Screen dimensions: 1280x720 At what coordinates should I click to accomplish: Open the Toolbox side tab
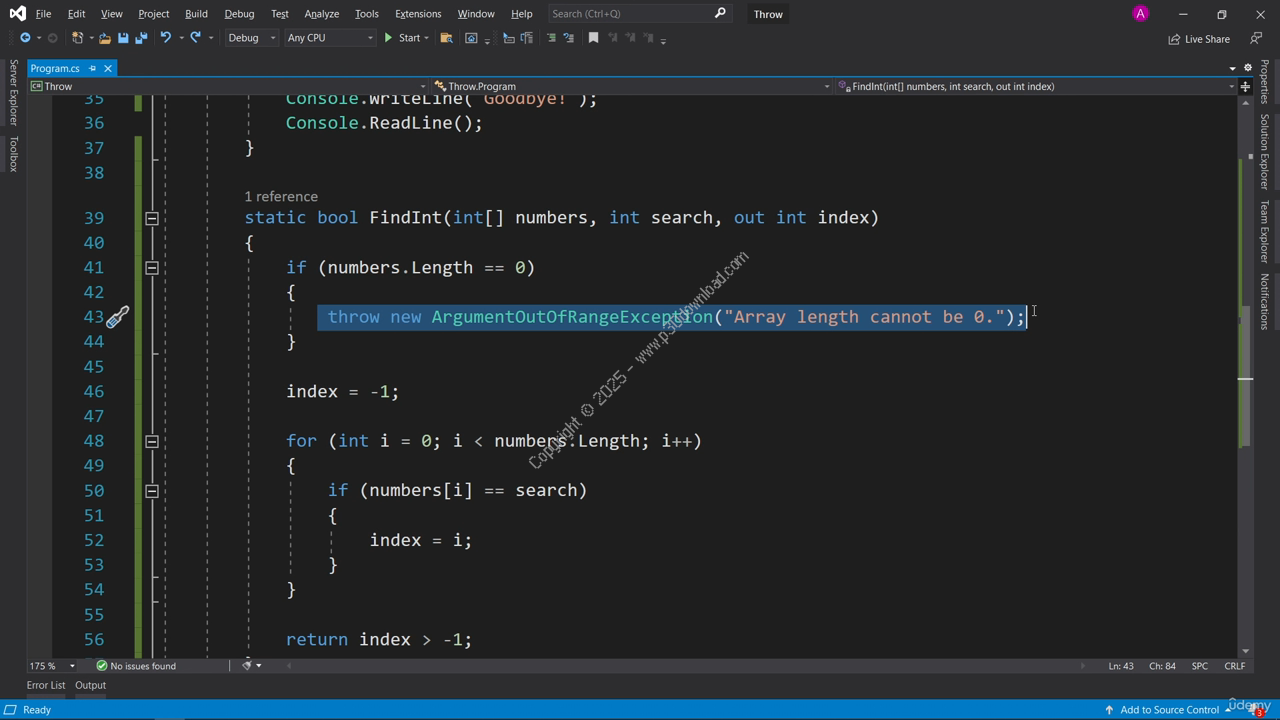click(13, 154)
